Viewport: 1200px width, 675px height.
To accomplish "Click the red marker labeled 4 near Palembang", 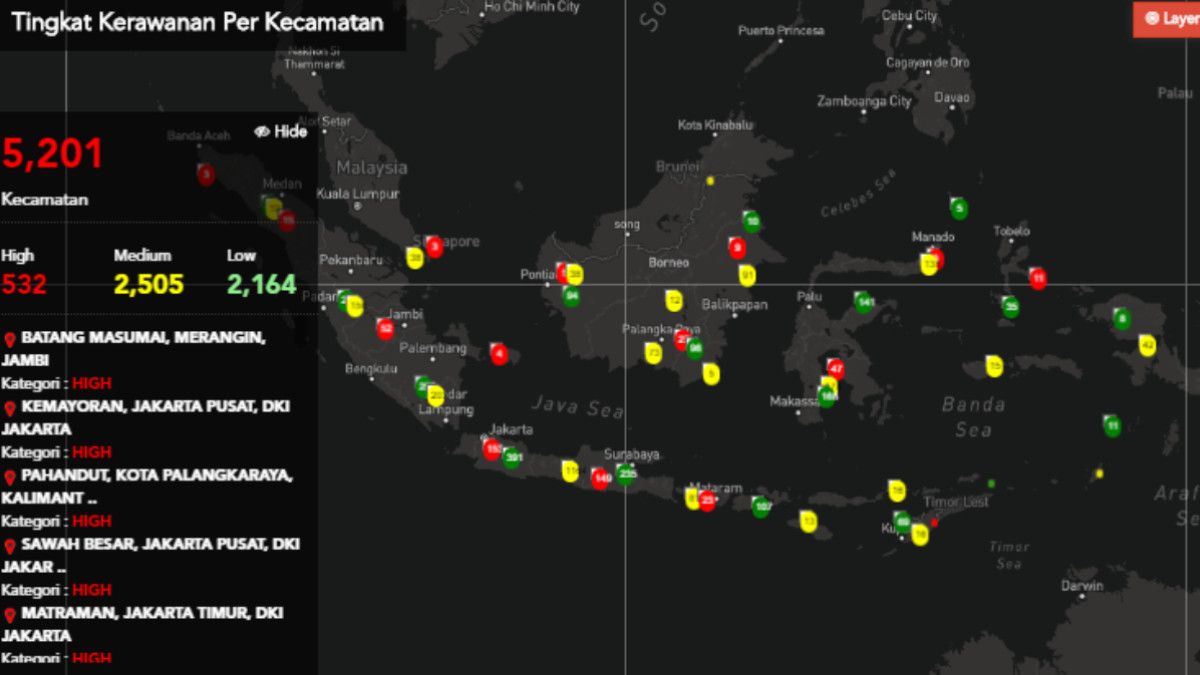I will pos(499,354).
